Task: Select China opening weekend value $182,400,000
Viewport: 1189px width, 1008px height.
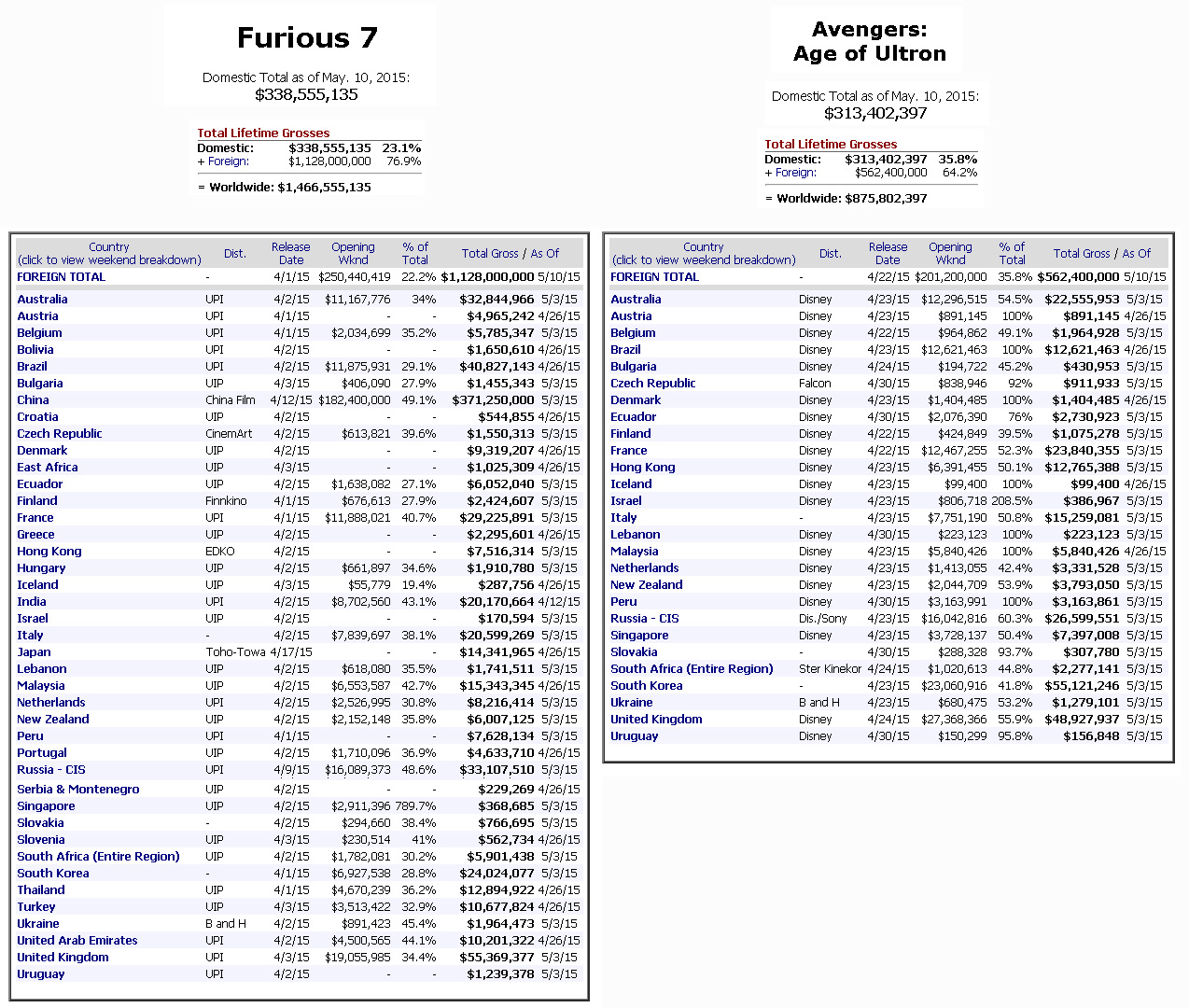Action: tap(355, 400)
